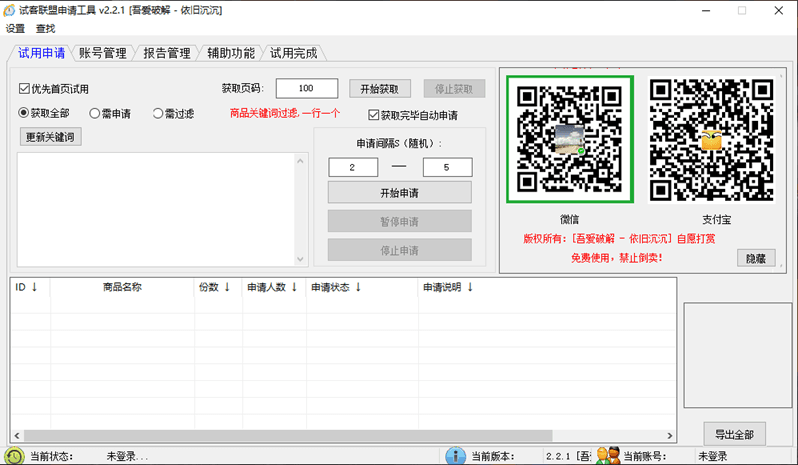Click the version number 2.2.1 in status bar

[x=558, y=456]
